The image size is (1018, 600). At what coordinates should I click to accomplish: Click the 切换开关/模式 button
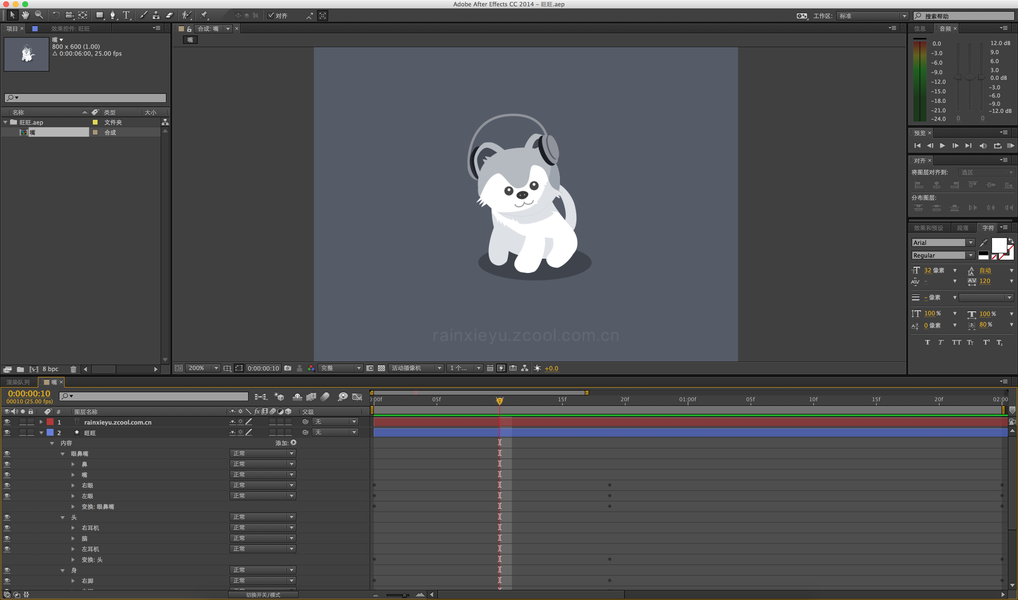(263, 595)
